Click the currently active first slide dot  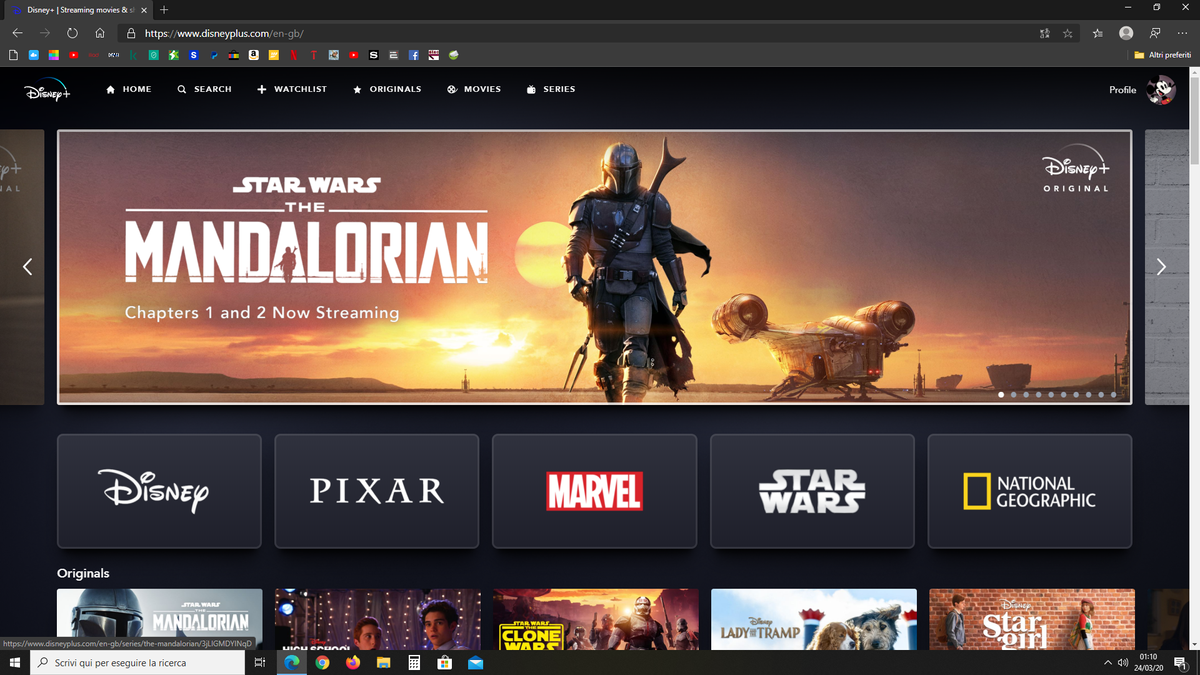[1001, 394]
